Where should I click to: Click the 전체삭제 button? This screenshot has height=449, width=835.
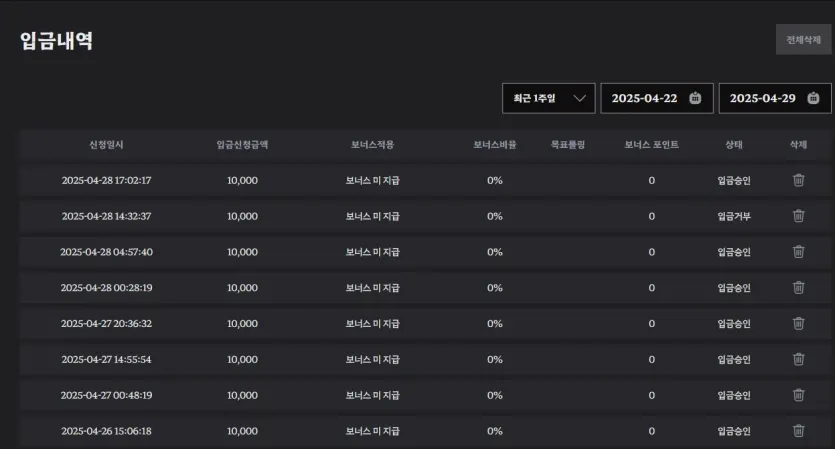tap(804, 39)
